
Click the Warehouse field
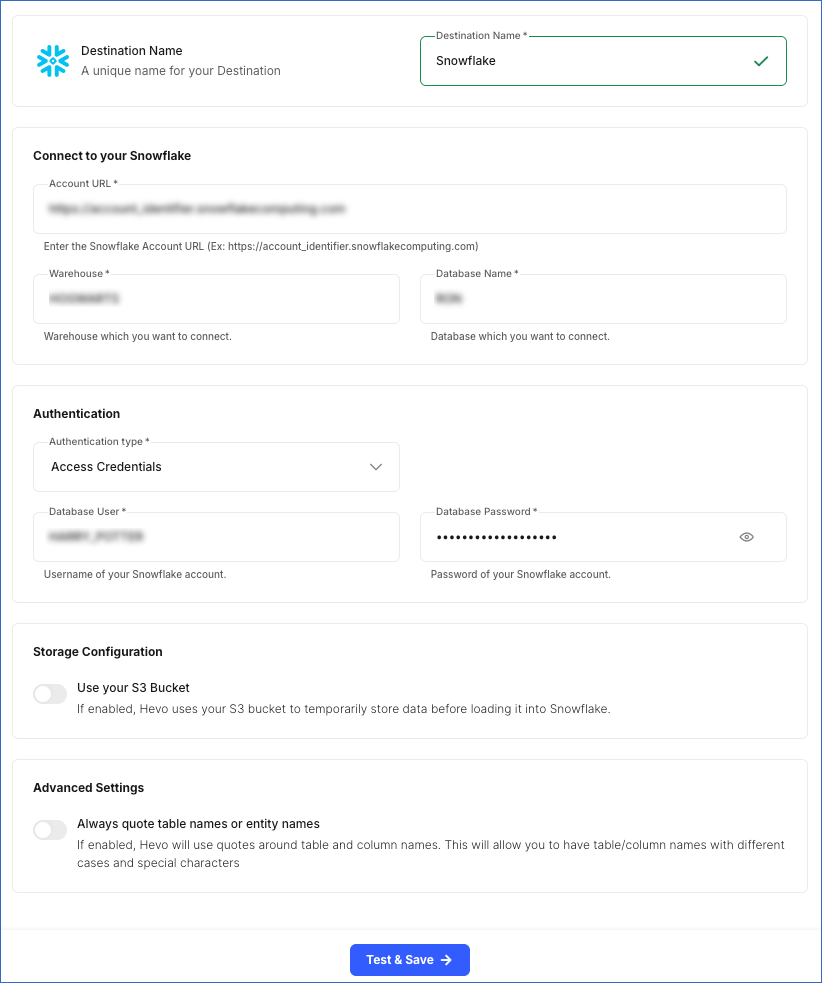pyautogui.click(x=216, y=298)
